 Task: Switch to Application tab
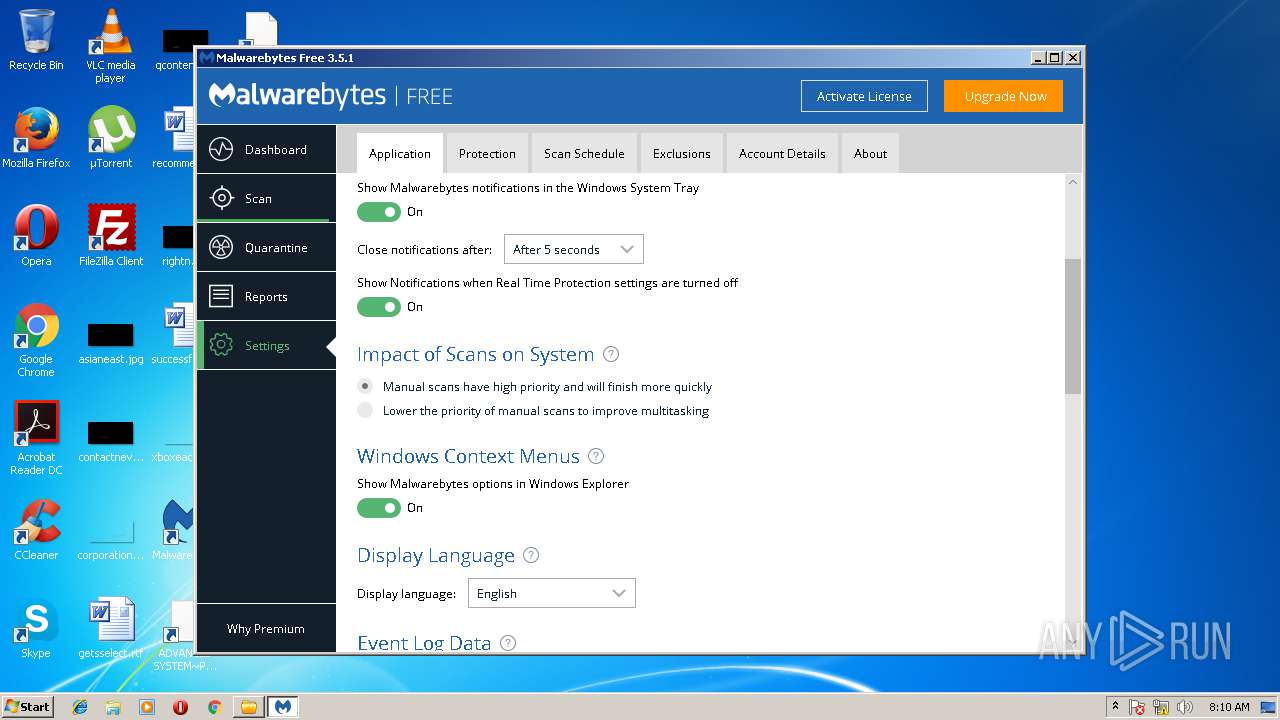[x=400, y=153]
